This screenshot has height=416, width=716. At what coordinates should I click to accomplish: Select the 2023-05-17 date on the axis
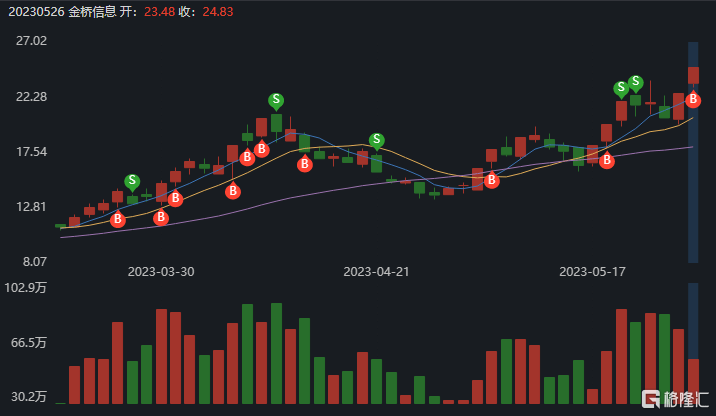(x=592, y=271)
